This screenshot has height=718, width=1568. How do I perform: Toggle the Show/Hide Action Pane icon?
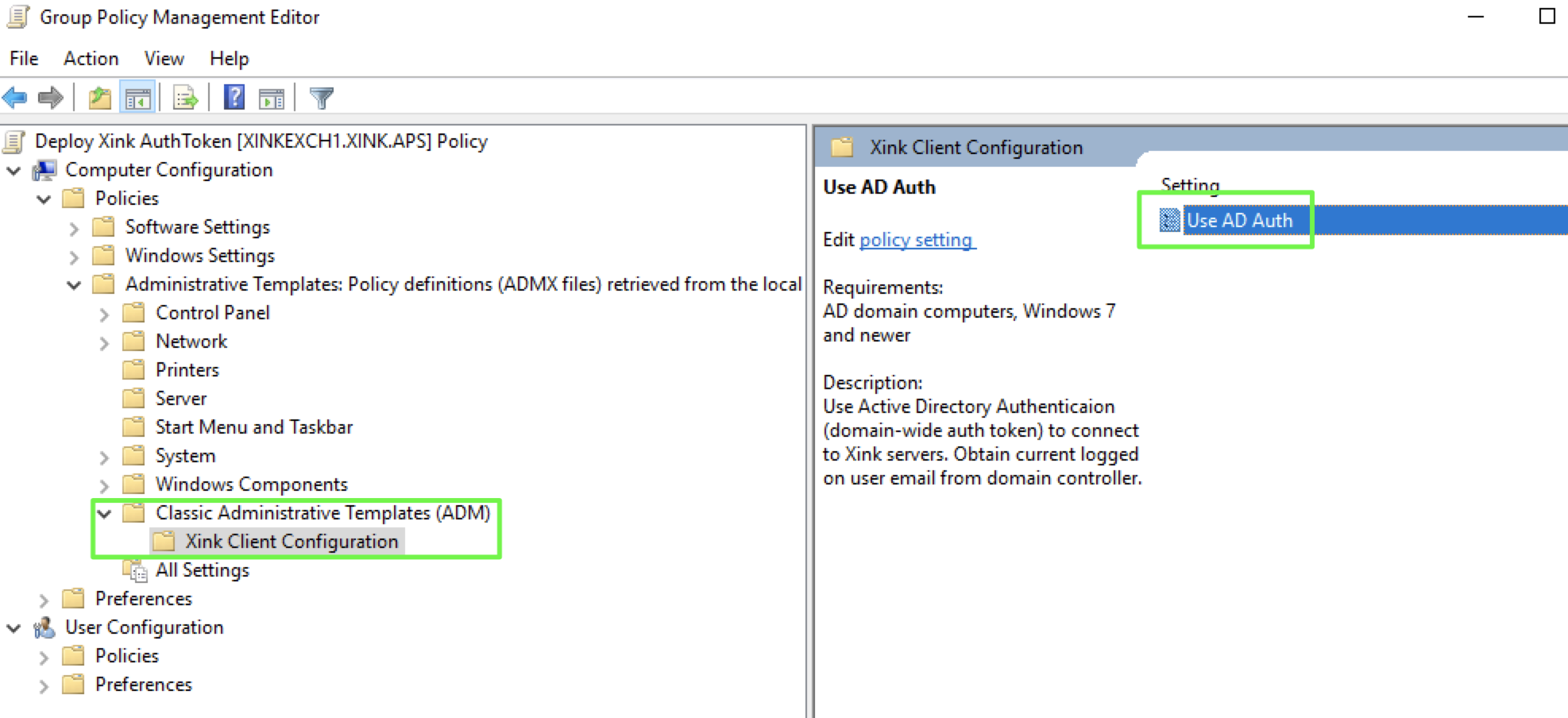click(x=270, y=97)
